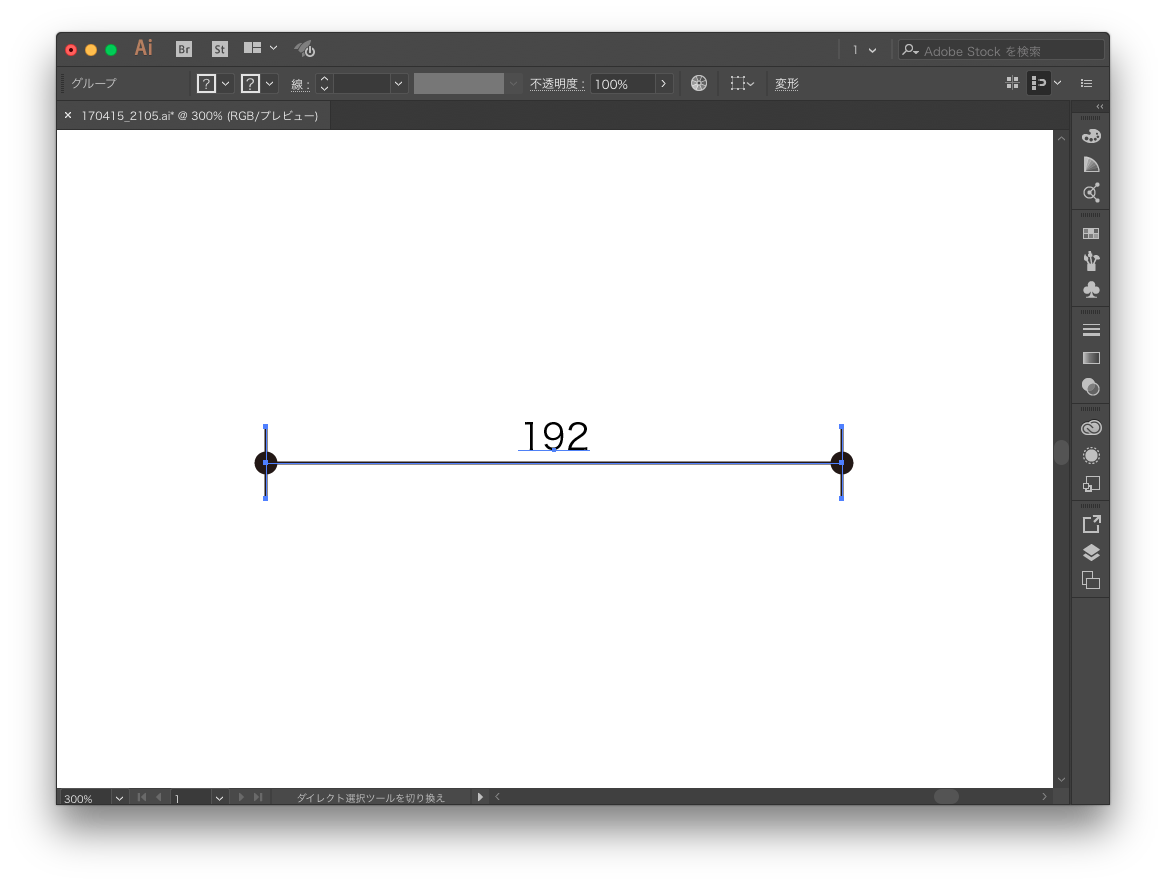Expand the stroke color dropdown arrow

tap(269, 83)
